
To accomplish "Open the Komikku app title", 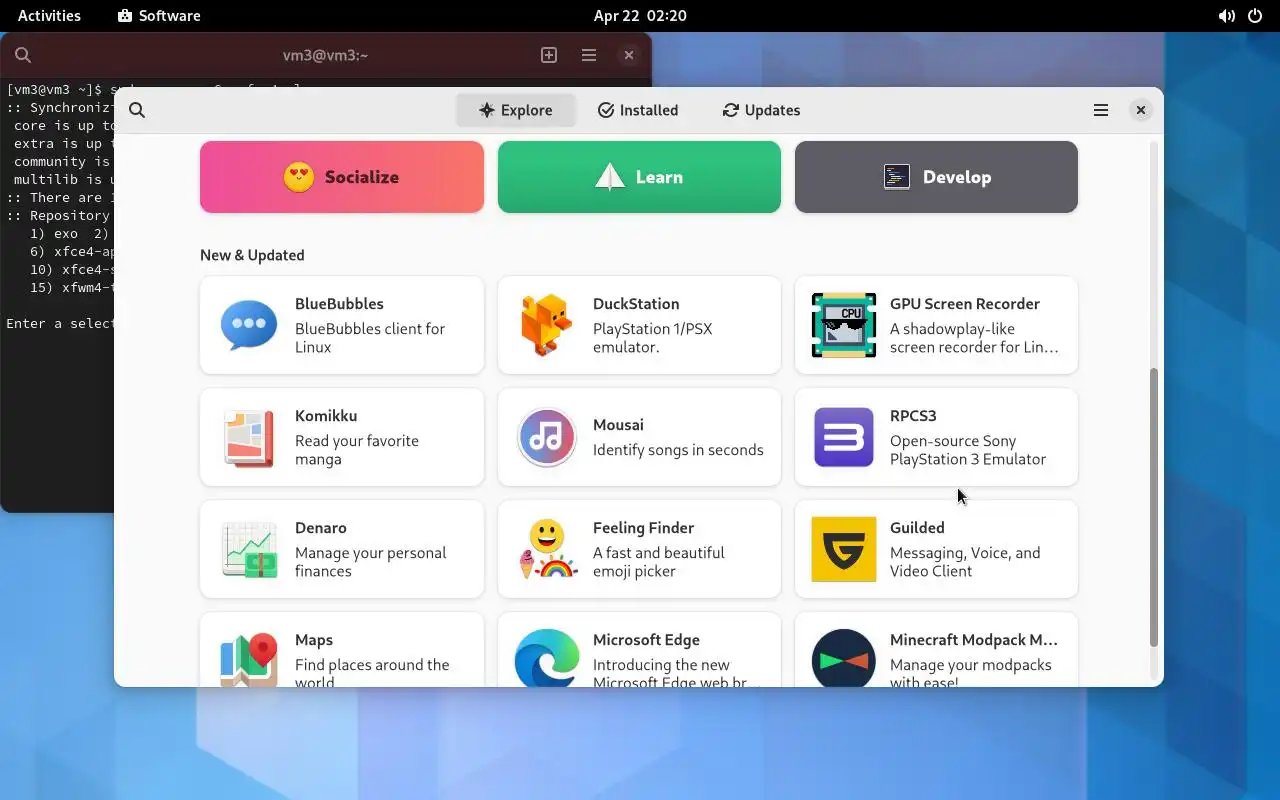I will tap(326, 416).
